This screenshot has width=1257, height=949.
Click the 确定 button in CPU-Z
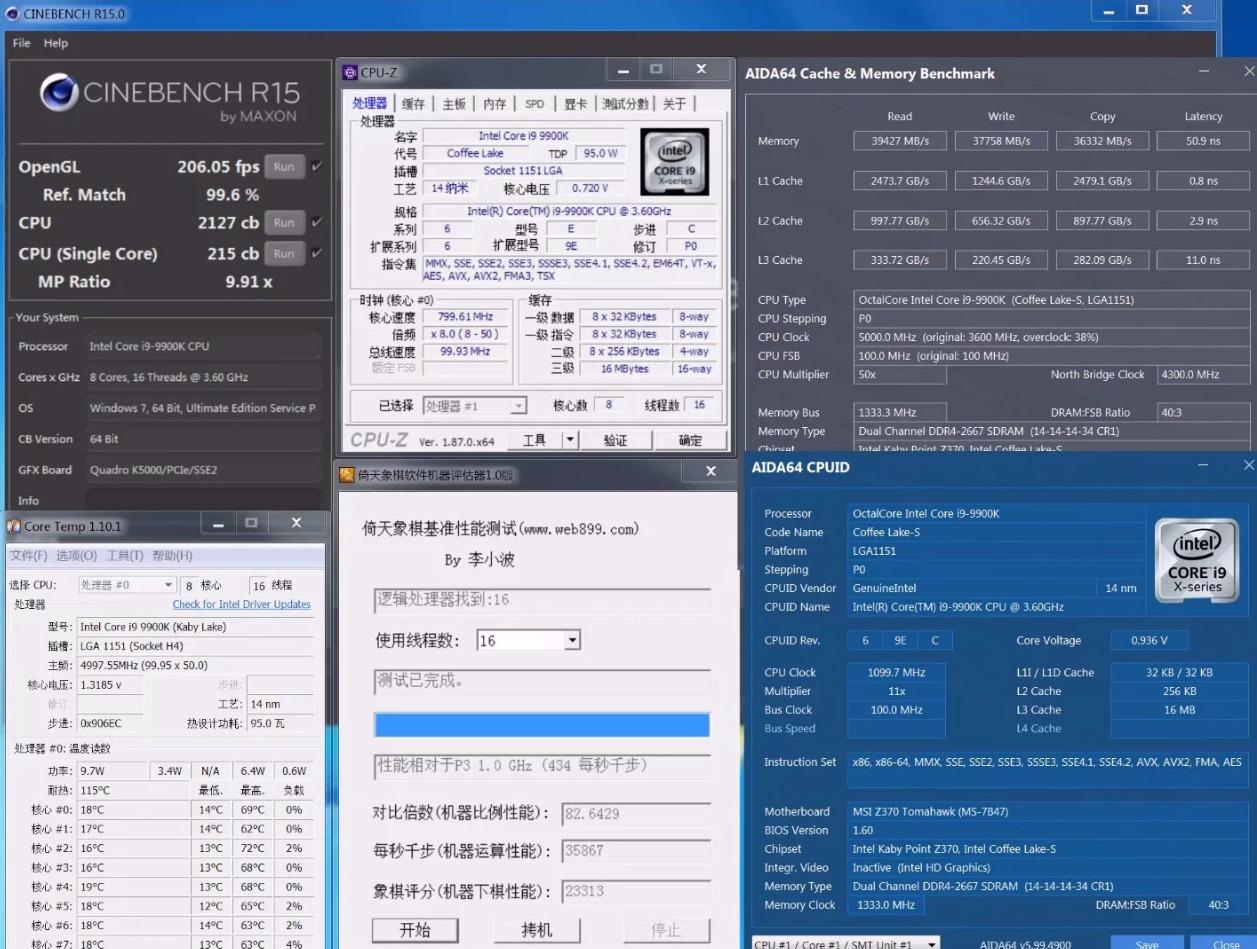click(690, 440)
